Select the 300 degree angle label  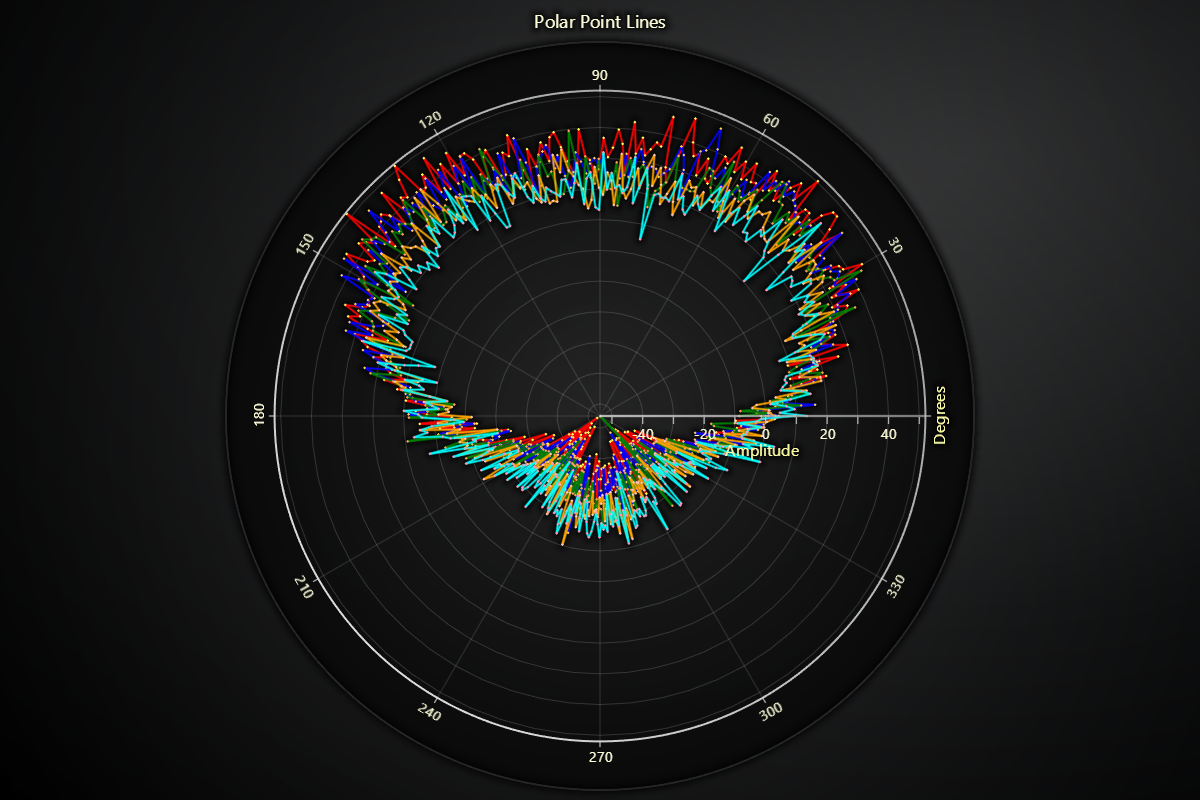point(772,711)
